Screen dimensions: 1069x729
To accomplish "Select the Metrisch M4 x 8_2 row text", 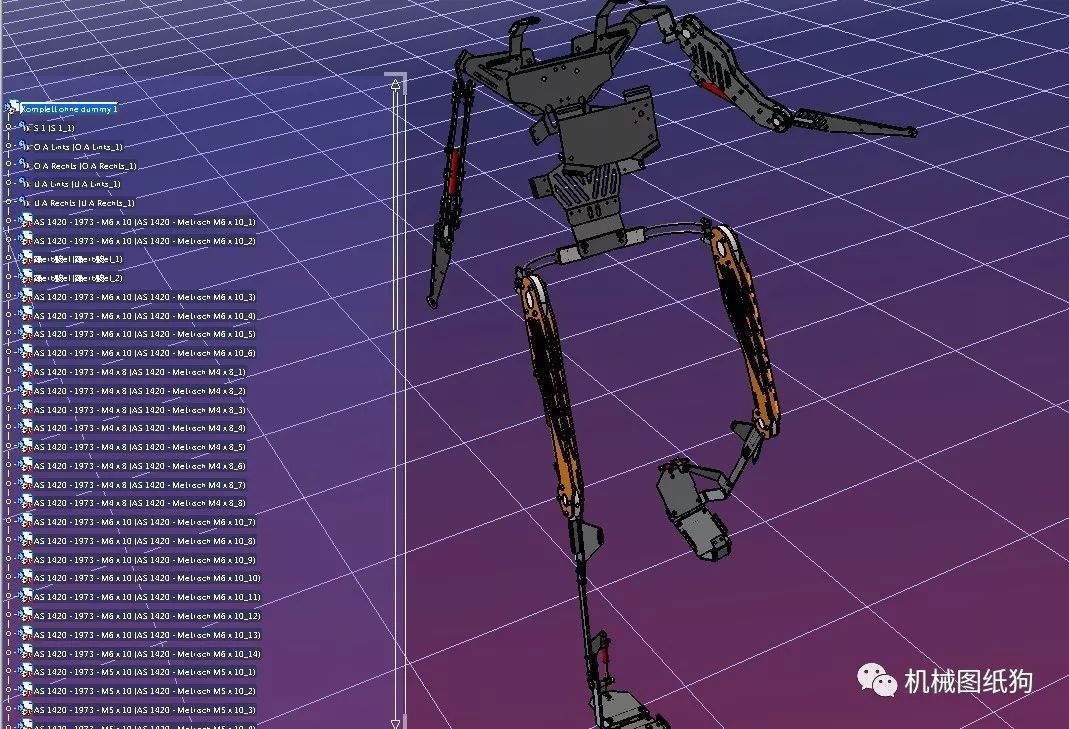I will 140,391.
